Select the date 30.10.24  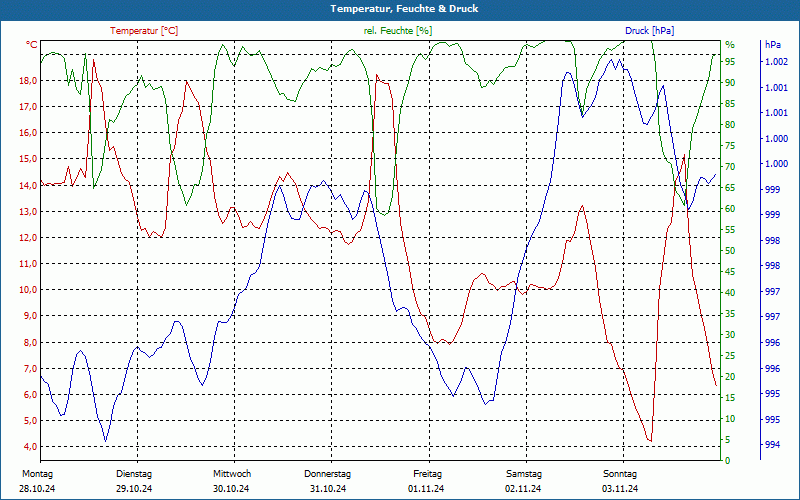tap(231, 489)
